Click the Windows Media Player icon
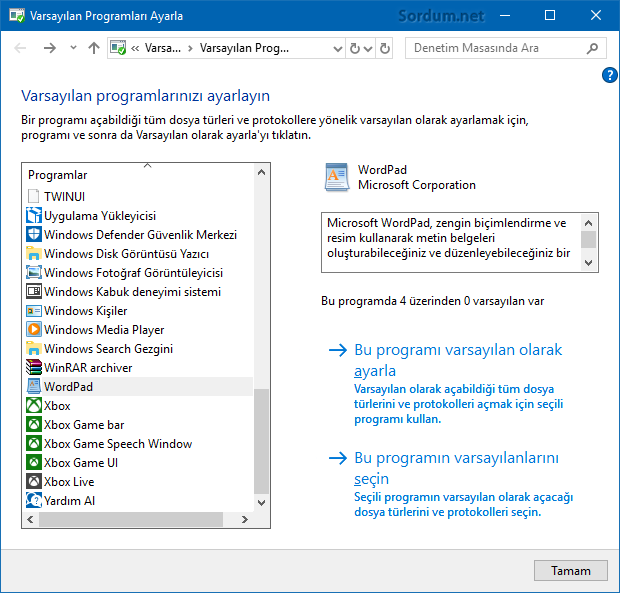Screen dimensions: 620x593 click(34, 329)
